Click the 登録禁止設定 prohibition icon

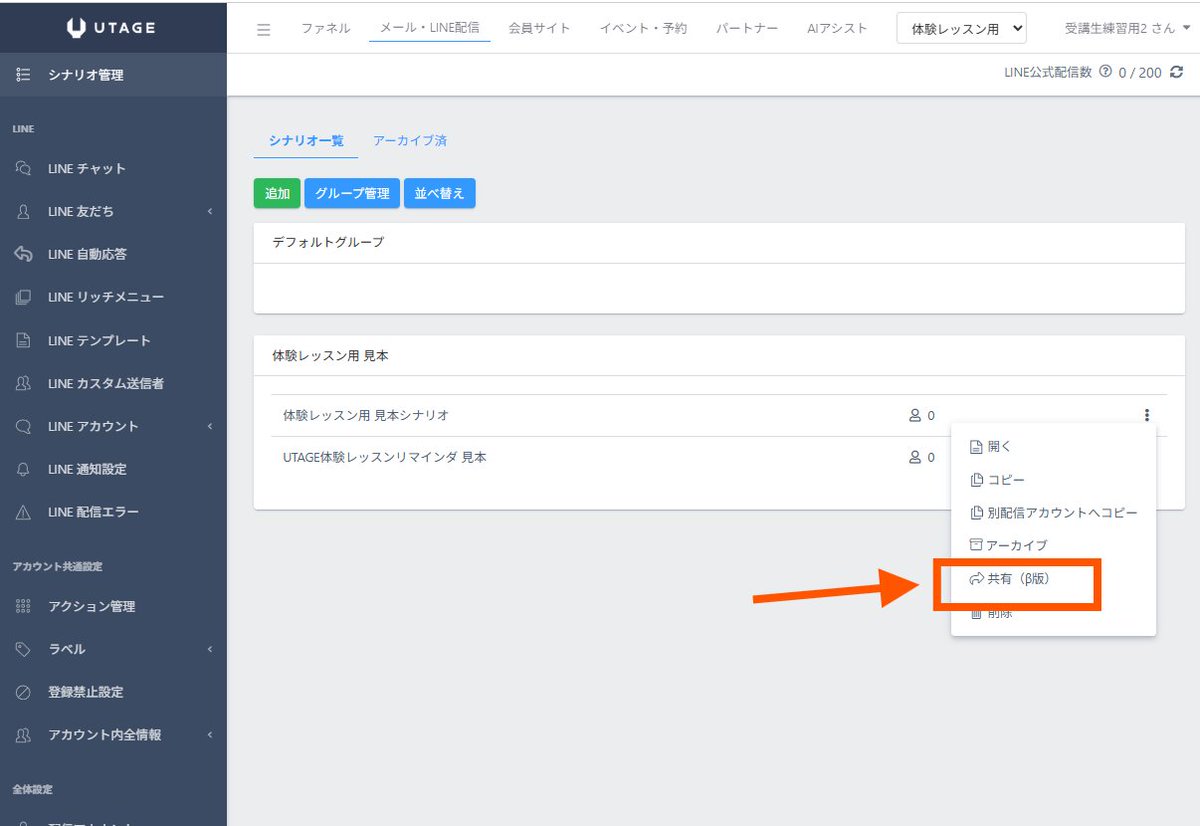(x=23, y=692)
